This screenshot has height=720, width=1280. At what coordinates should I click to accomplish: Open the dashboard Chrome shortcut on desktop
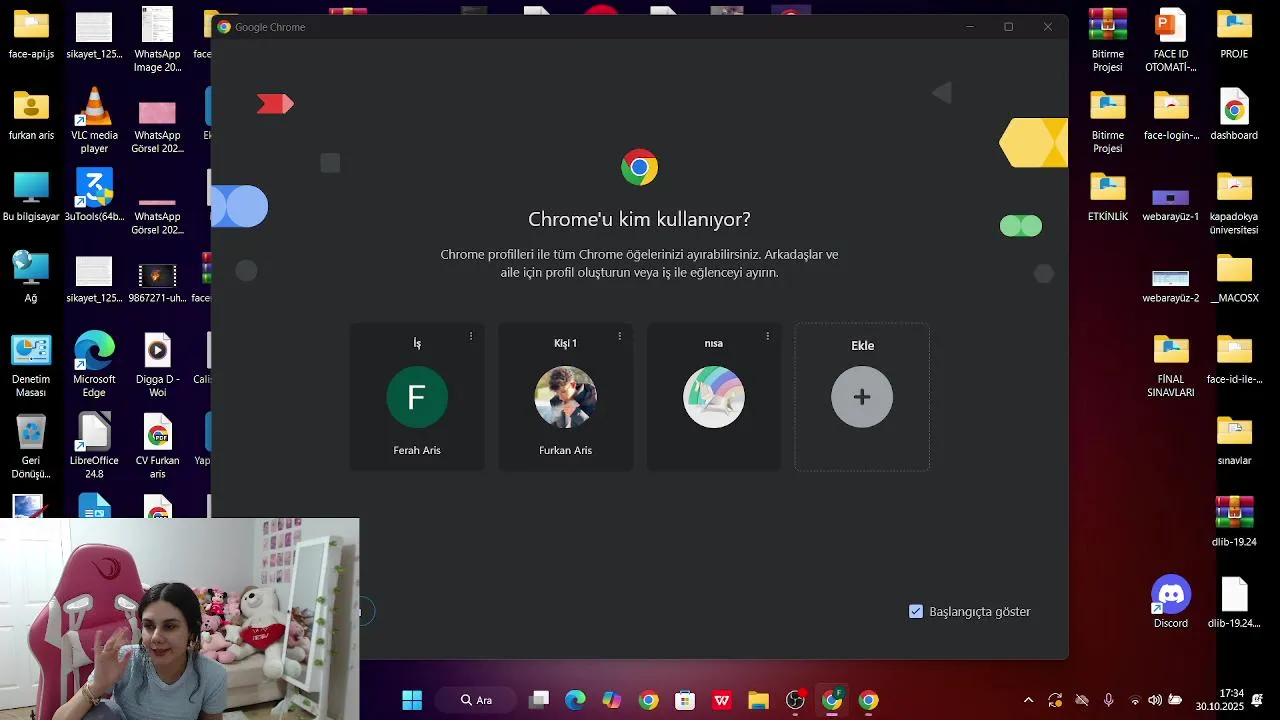point(1234,115)
